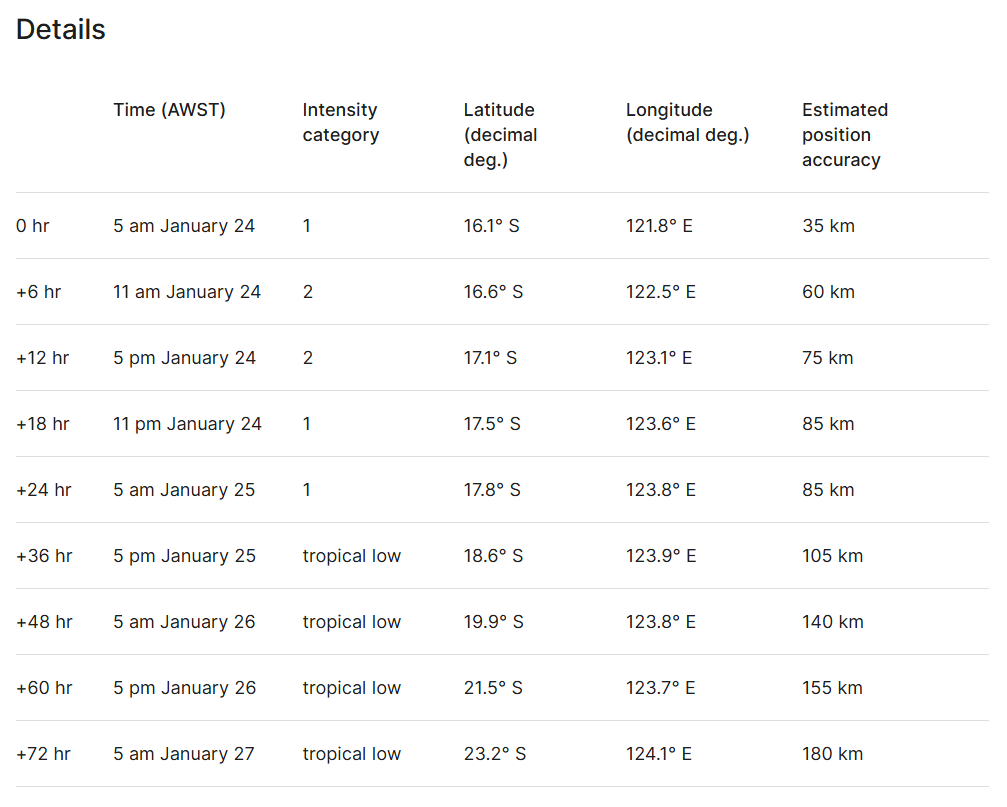1007x807 pixels.
Task: Click the Details heading
Action: [61, 30]
